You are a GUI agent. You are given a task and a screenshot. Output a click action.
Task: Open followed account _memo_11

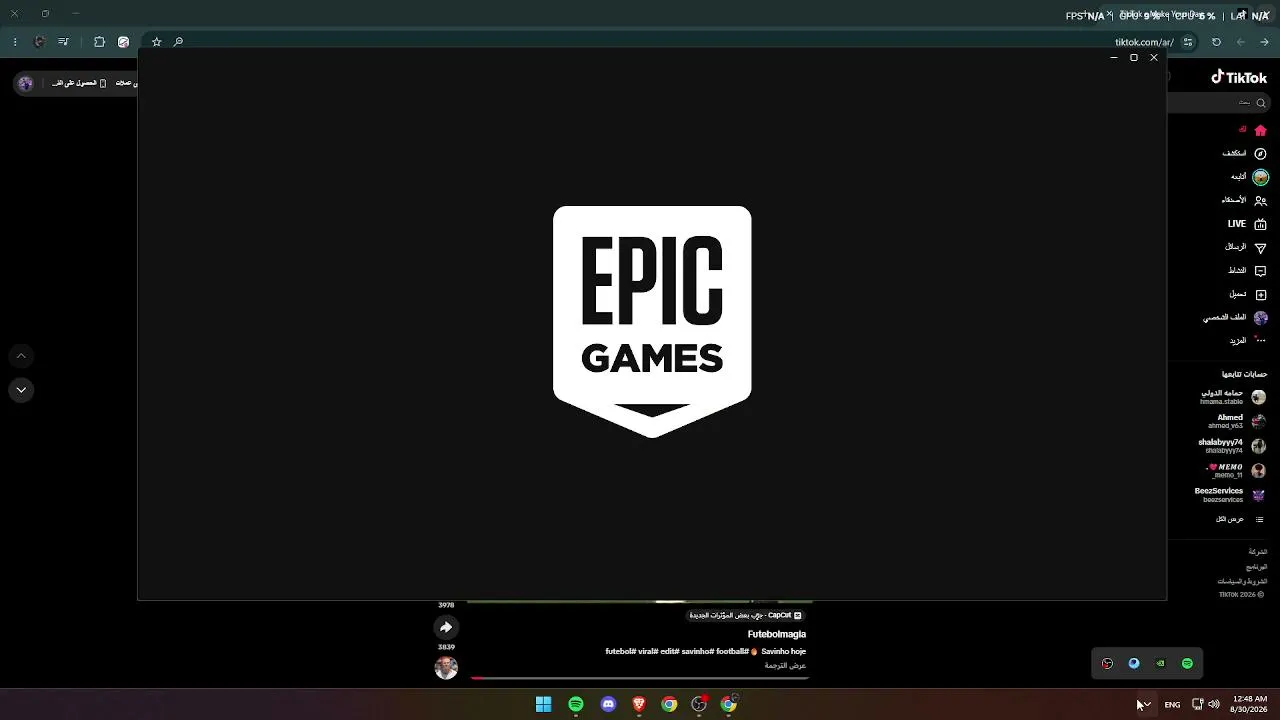pos(1236,471)
